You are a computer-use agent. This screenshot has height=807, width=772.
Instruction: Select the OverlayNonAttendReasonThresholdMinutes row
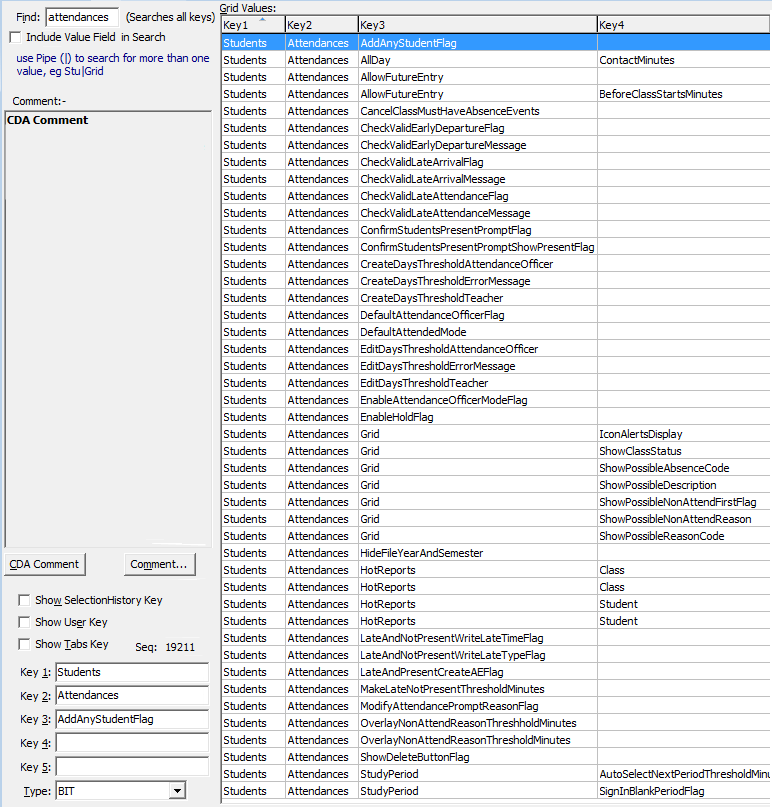496,739
